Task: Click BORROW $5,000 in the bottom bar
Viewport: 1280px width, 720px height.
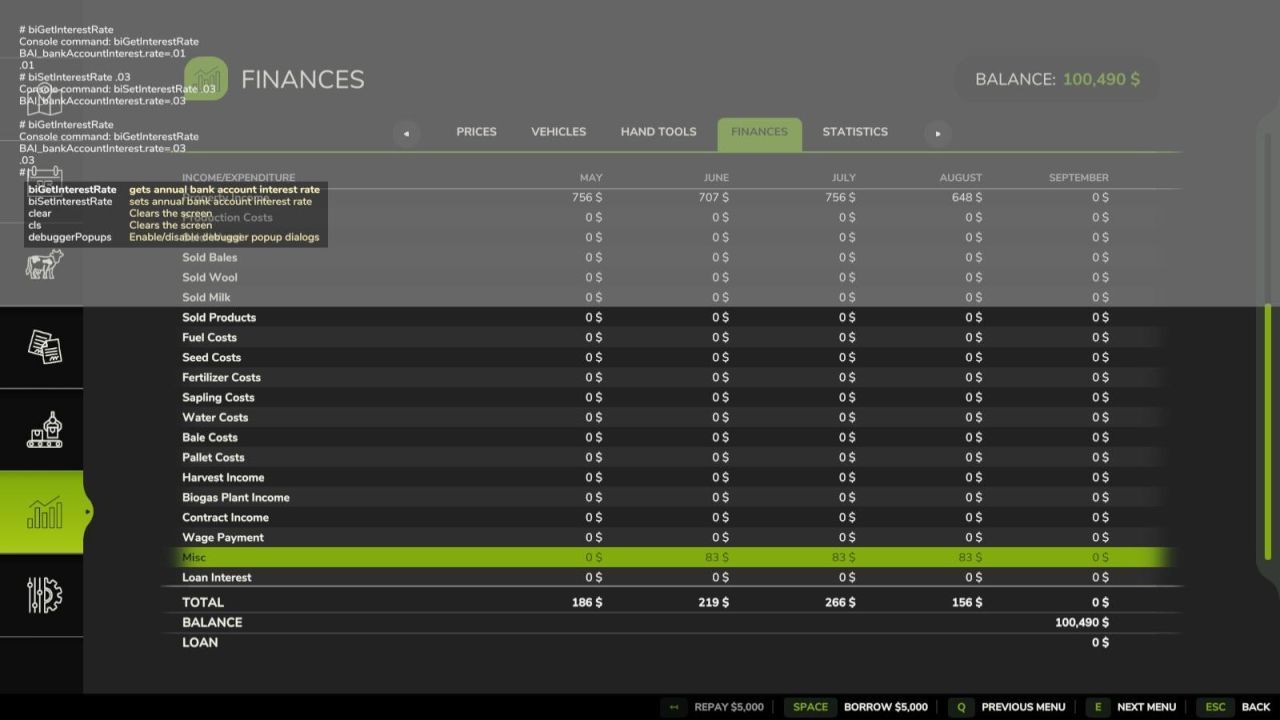Action: pyautogui.click(x=884, y=706)
